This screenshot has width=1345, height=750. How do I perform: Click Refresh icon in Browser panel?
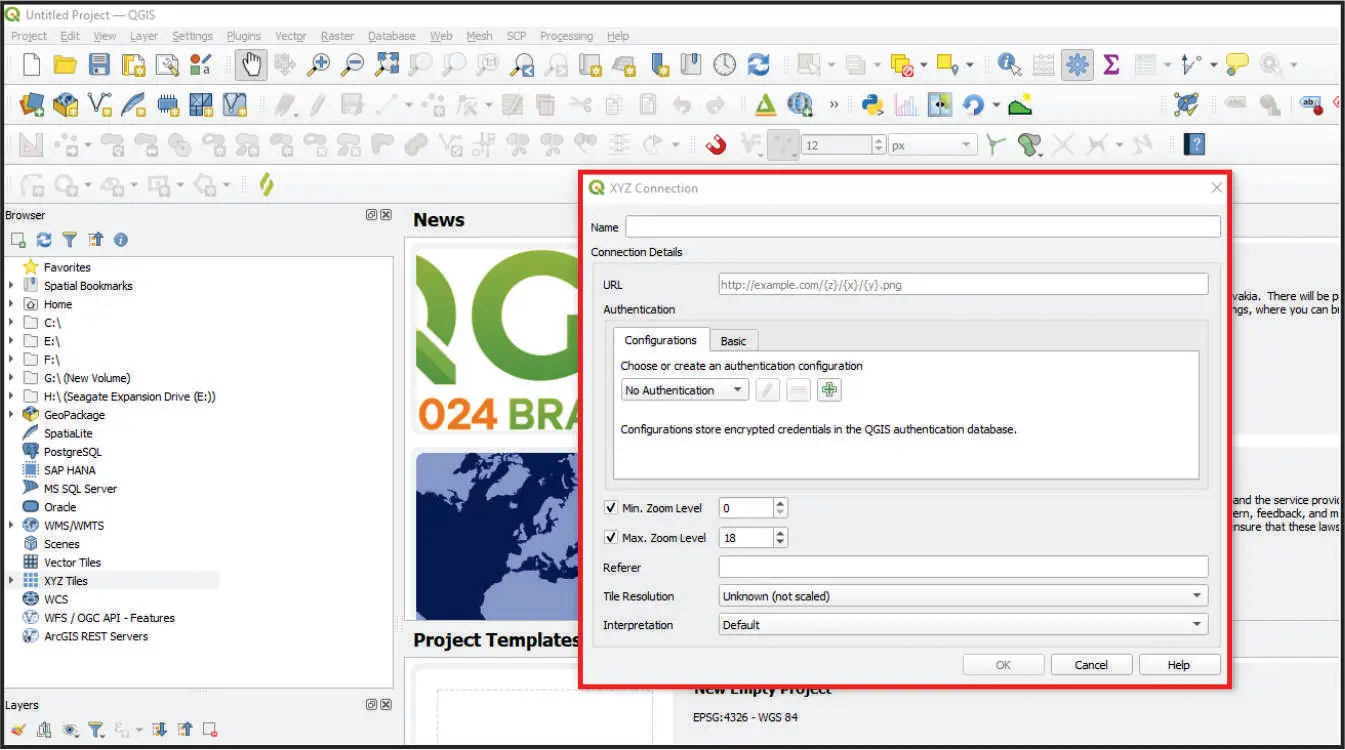coord(44,240)
